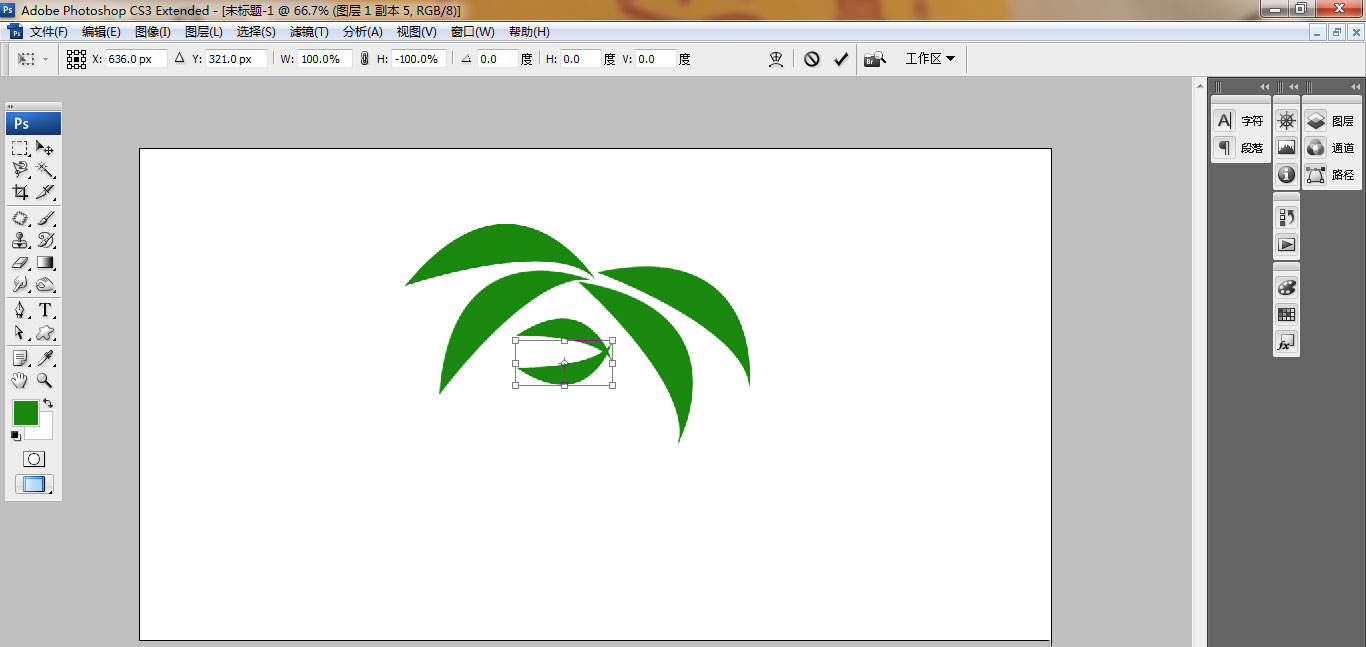Select the Magic Wand tool
Image resolution: width=1366 pixels, height=647 pixels.
45,170
